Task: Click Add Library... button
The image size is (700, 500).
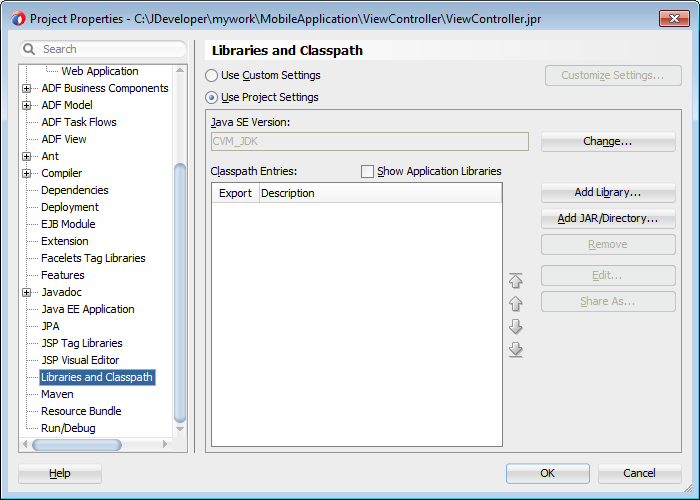Action: 608,192
